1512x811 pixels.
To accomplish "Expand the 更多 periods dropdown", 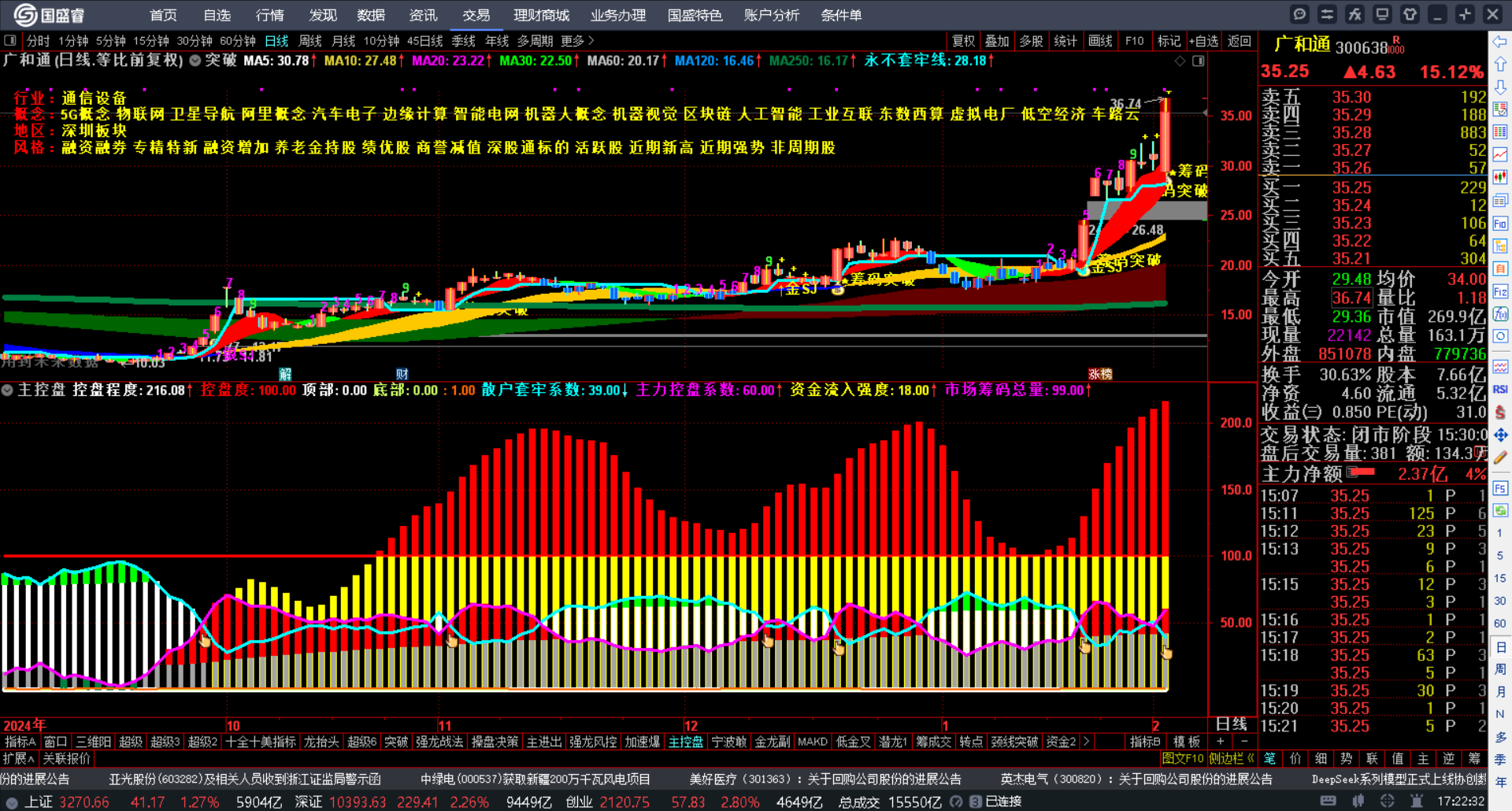I will pyautogui.click(x=577, y=41).
